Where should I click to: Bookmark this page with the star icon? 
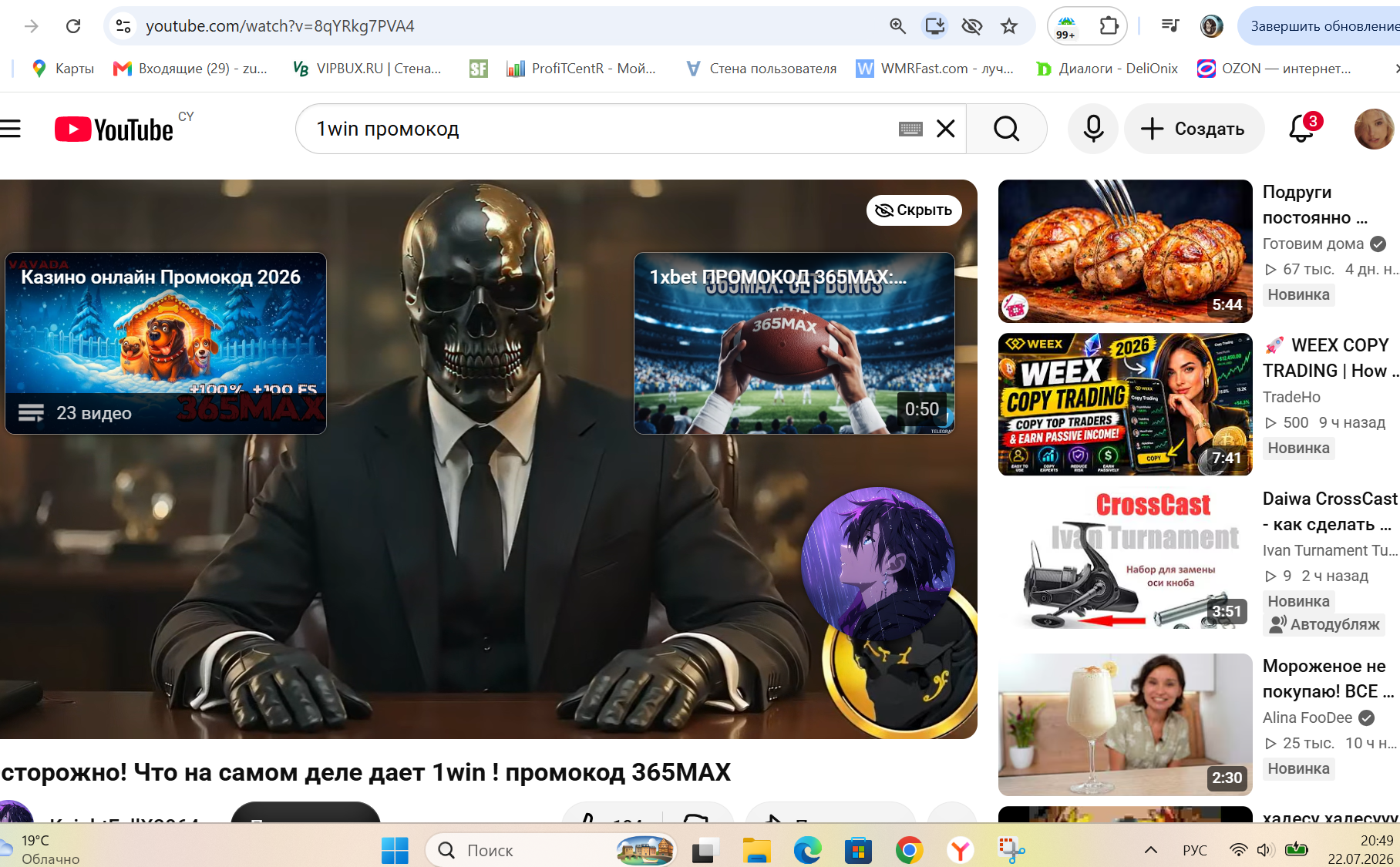1009,26
